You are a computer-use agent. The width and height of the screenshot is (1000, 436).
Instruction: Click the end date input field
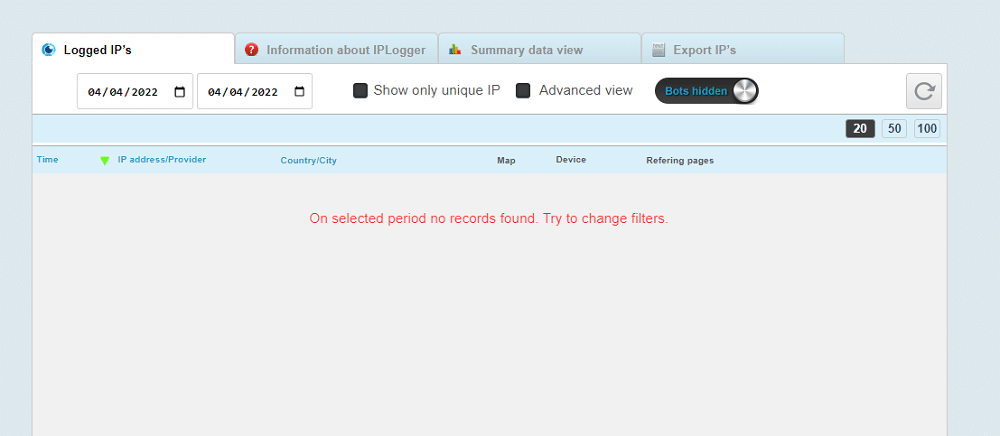tap(254, 91)
